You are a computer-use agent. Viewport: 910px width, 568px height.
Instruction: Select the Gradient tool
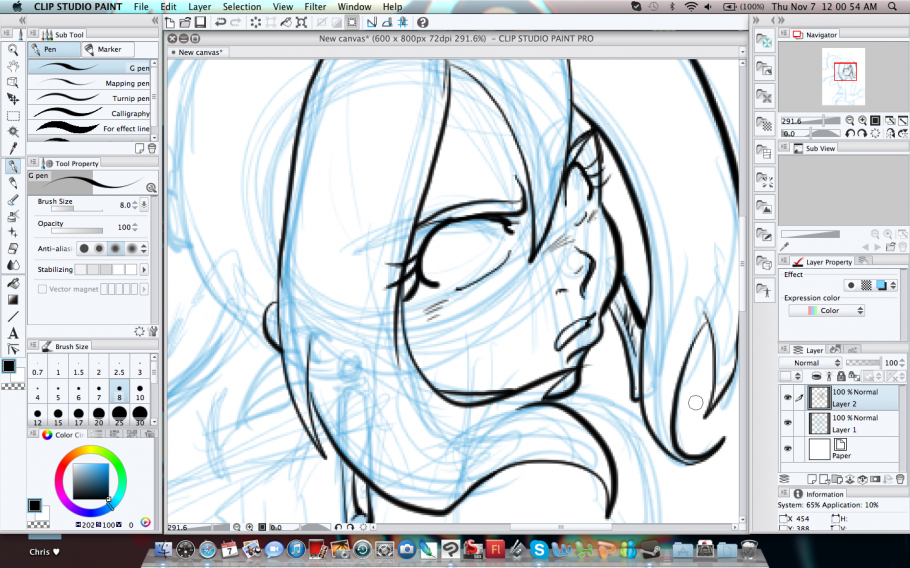[x=13, y=300]
